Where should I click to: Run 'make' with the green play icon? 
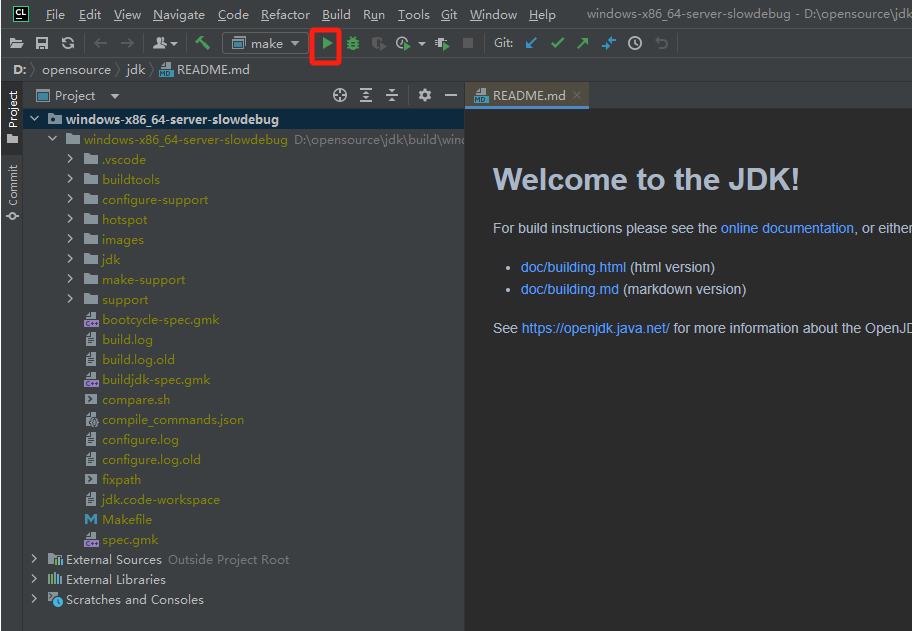click(x=327, y=43)
